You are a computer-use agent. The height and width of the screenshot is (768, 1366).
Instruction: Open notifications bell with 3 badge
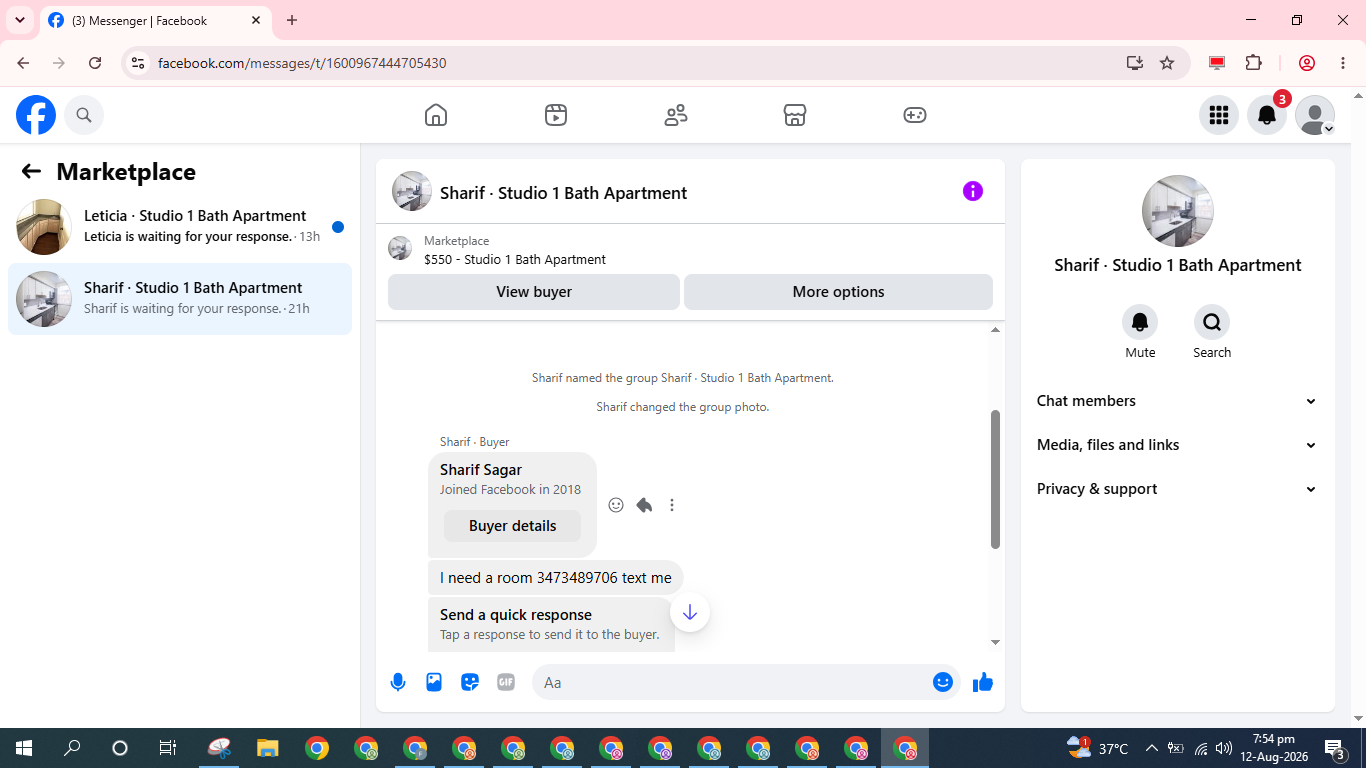pyautogui.click(x=1267, y=115)
